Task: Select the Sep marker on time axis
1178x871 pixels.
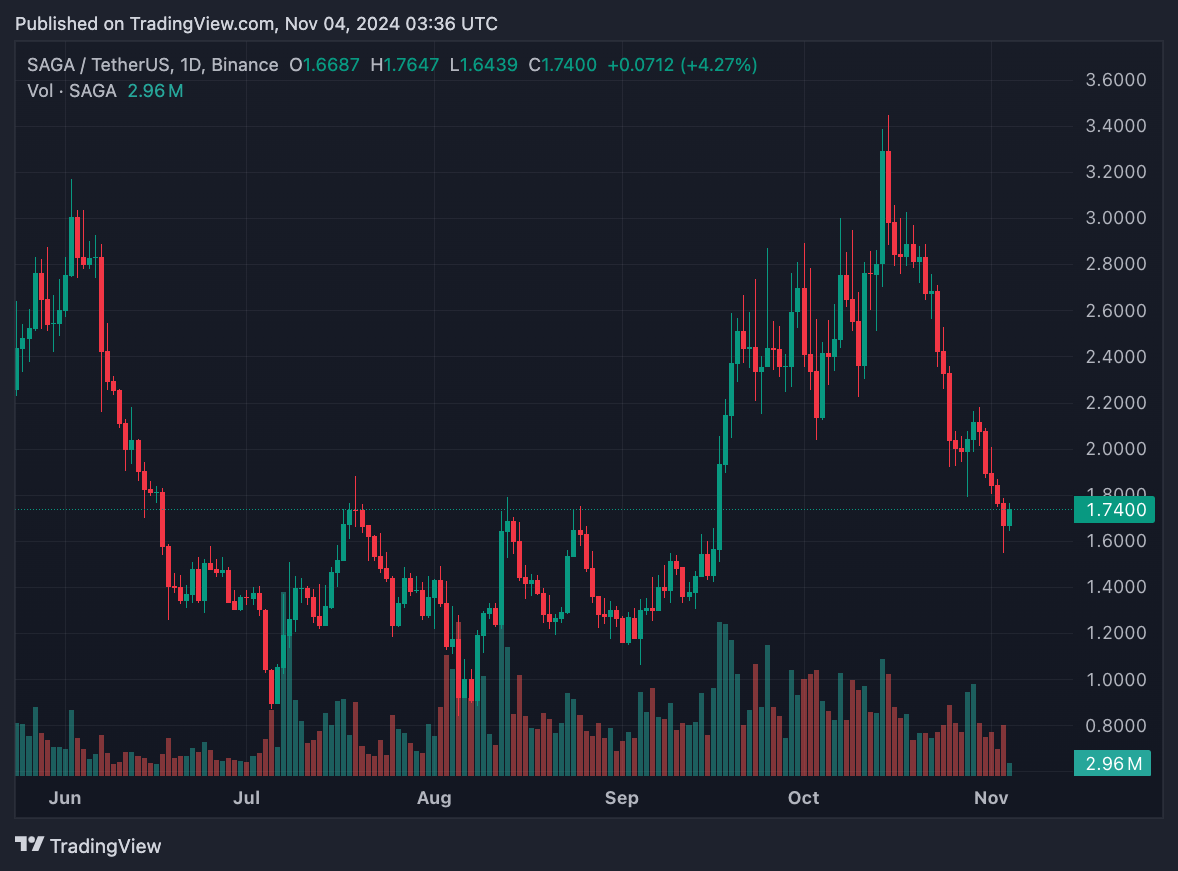Action: click(x=622, y=797)
